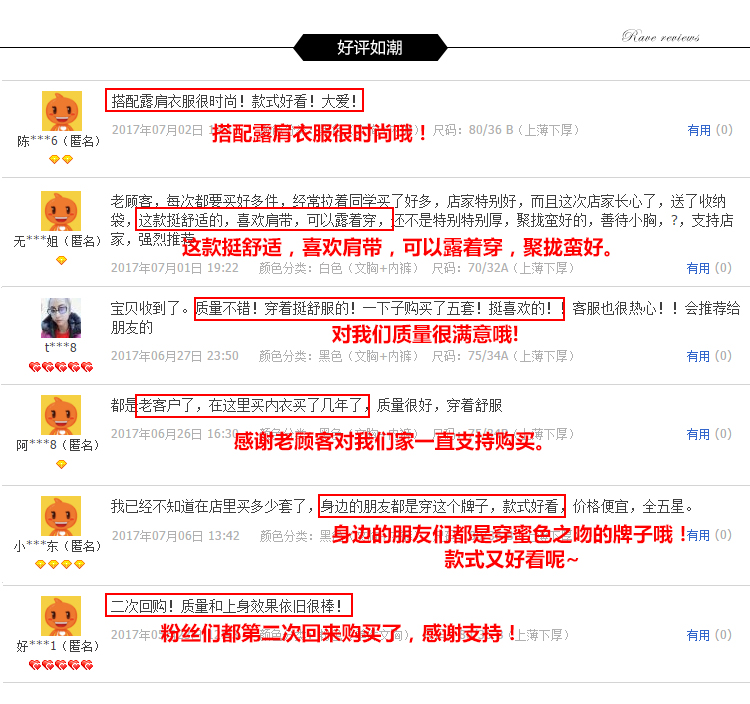
Task: Mark 陈***6 review as 有用
Action: coord(710,130)
